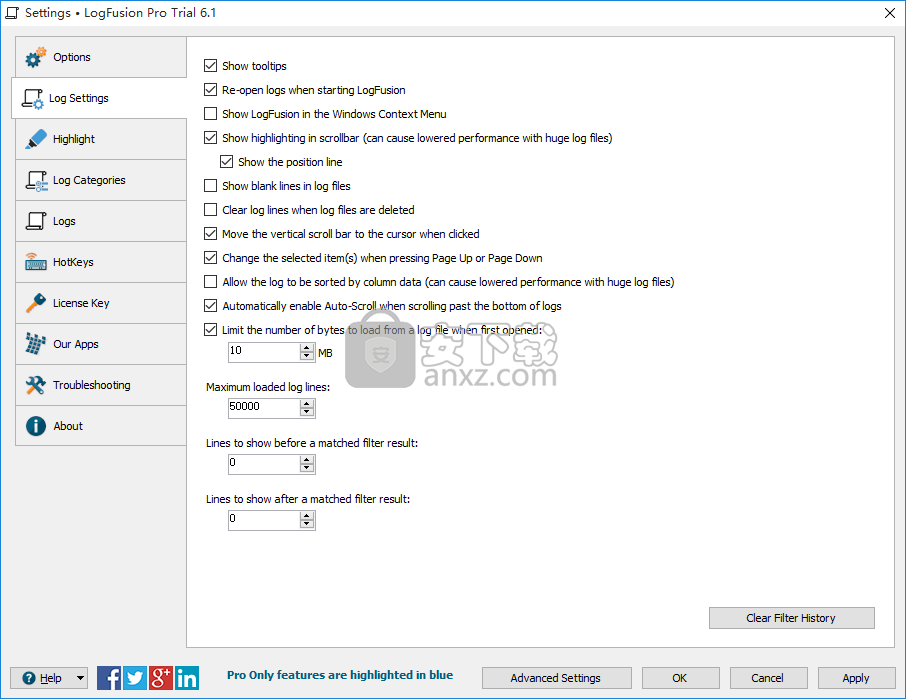Click the Apply button

coord(856,678)
